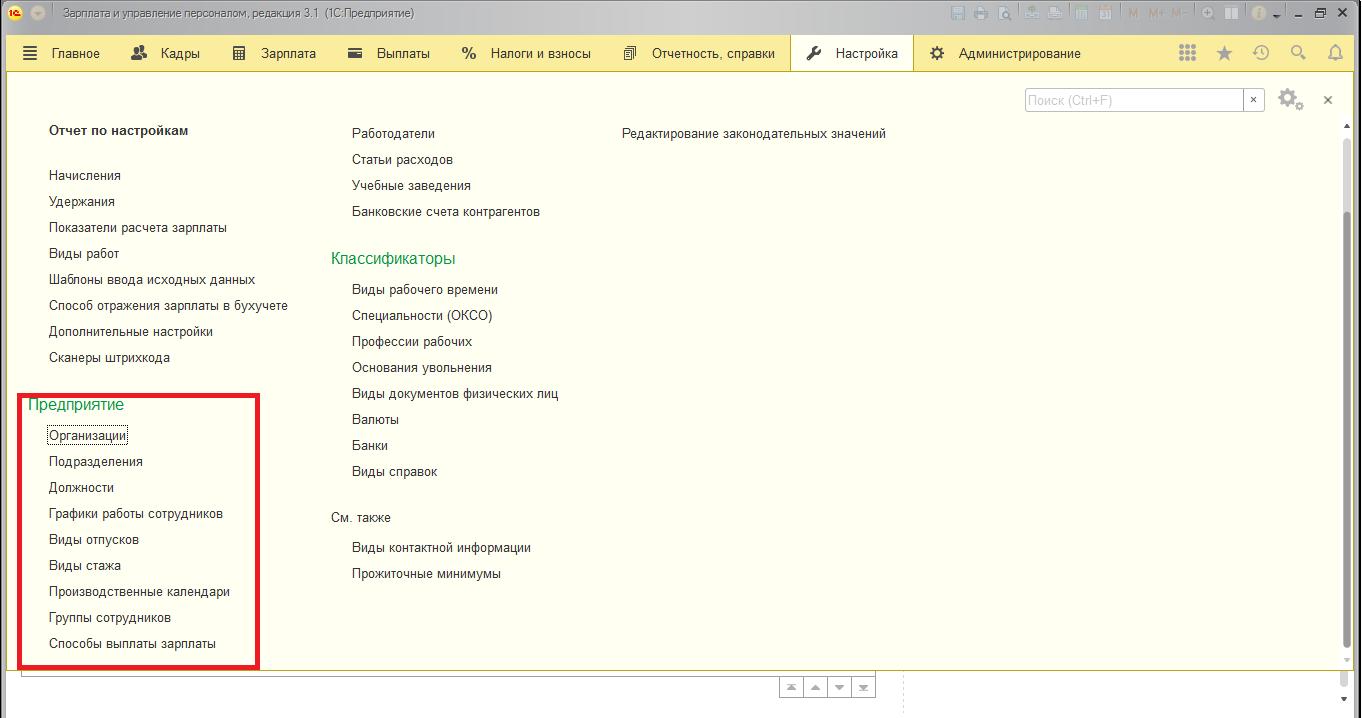Switch to the Зарплата section
1362x718 pixels.
(273, 53)
